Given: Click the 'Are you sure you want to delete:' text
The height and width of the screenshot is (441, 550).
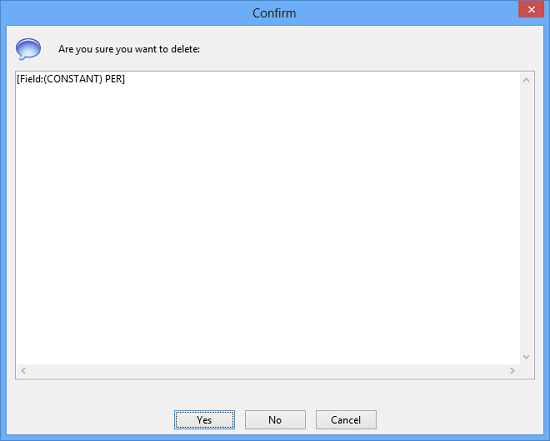Looking at the screenshot, I should [x=129, y=49].
